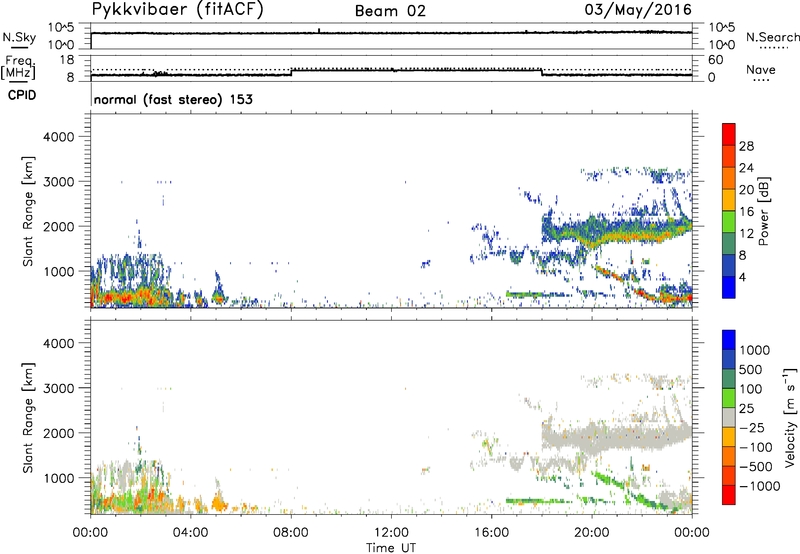Click the 4000 tick on power panel axis
The height and width of the screenshot is (554, 800).
point(58,137)
